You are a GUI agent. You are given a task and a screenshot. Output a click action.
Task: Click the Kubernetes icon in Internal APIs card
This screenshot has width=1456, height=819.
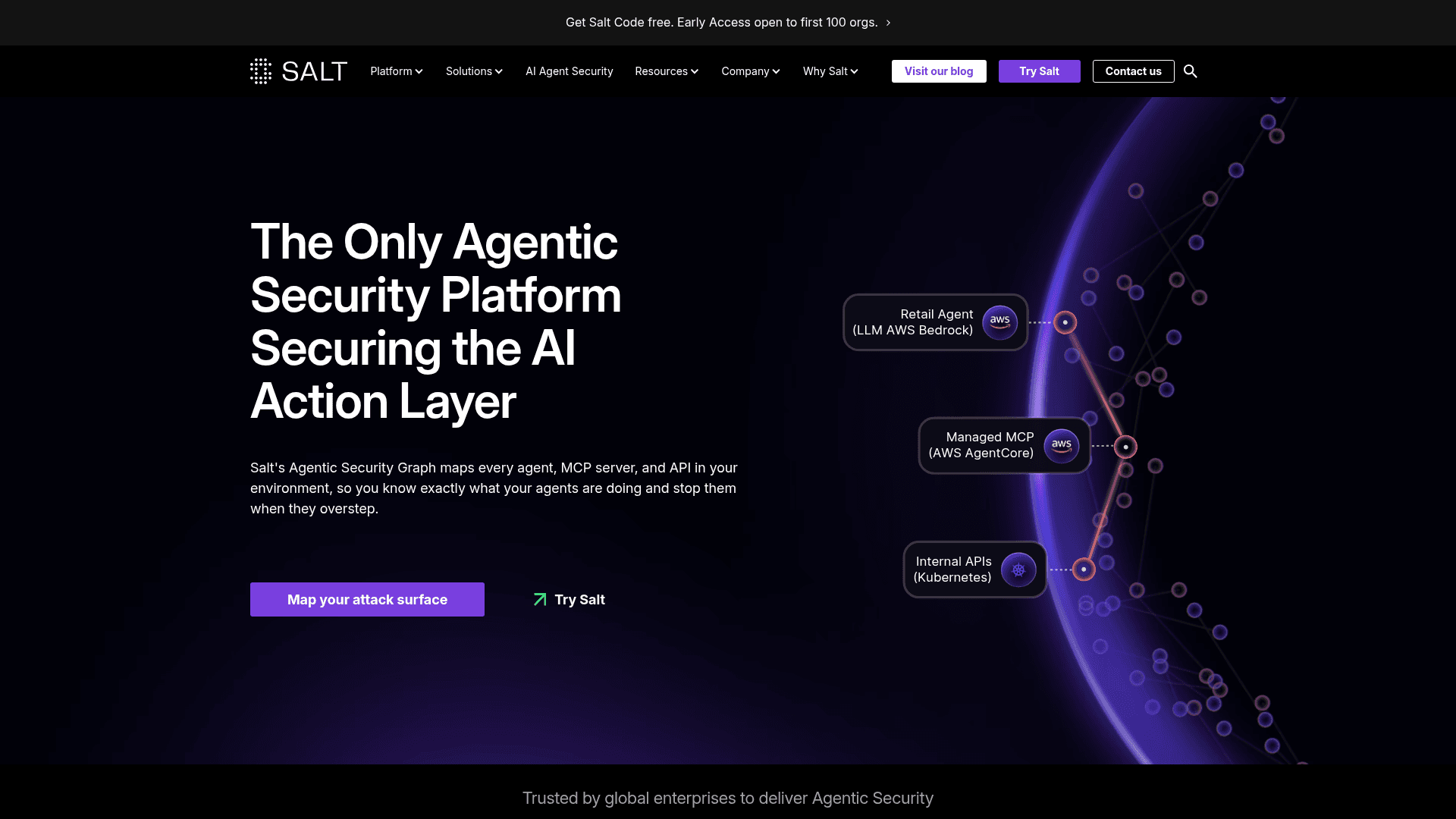point(1018,570)
